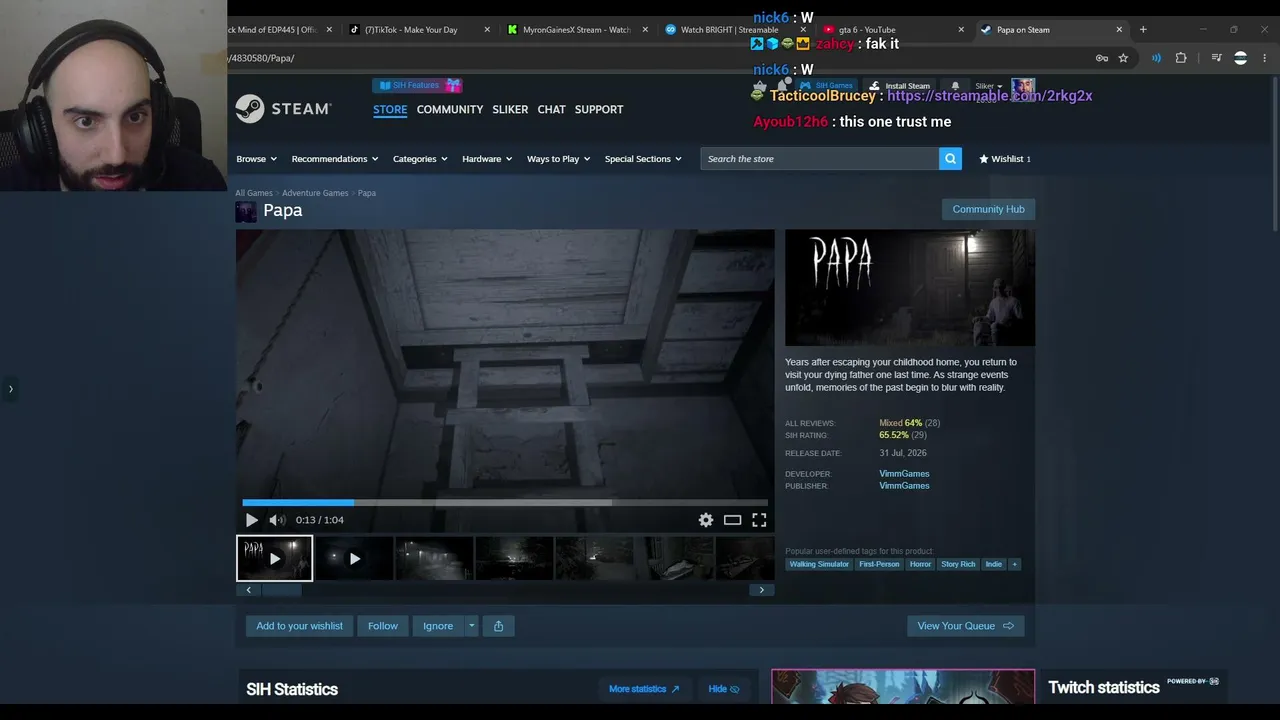Focus the Search the store field

pos(819,159)
